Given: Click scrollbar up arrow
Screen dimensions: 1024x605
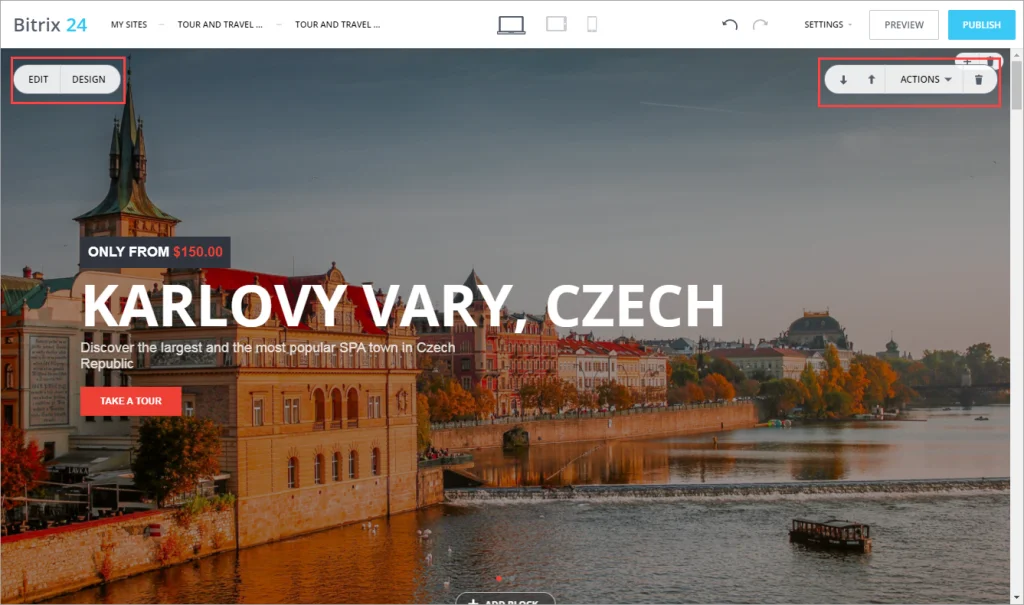Looking at the screenshot, I should point(1016,56).
